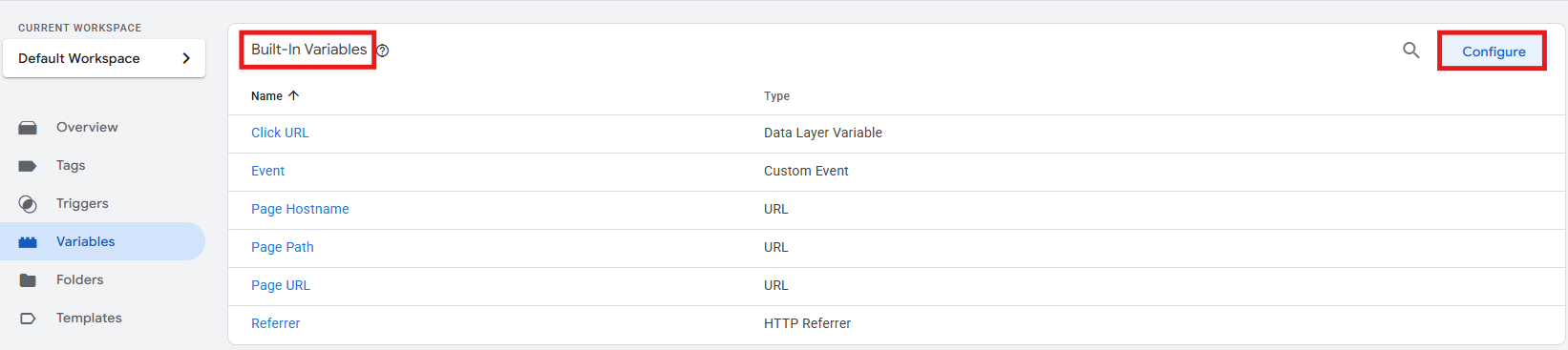The image size is (1568, 350).
Task: Click the CURRENT WORKSPACE label
Action: tap(79, 28)
